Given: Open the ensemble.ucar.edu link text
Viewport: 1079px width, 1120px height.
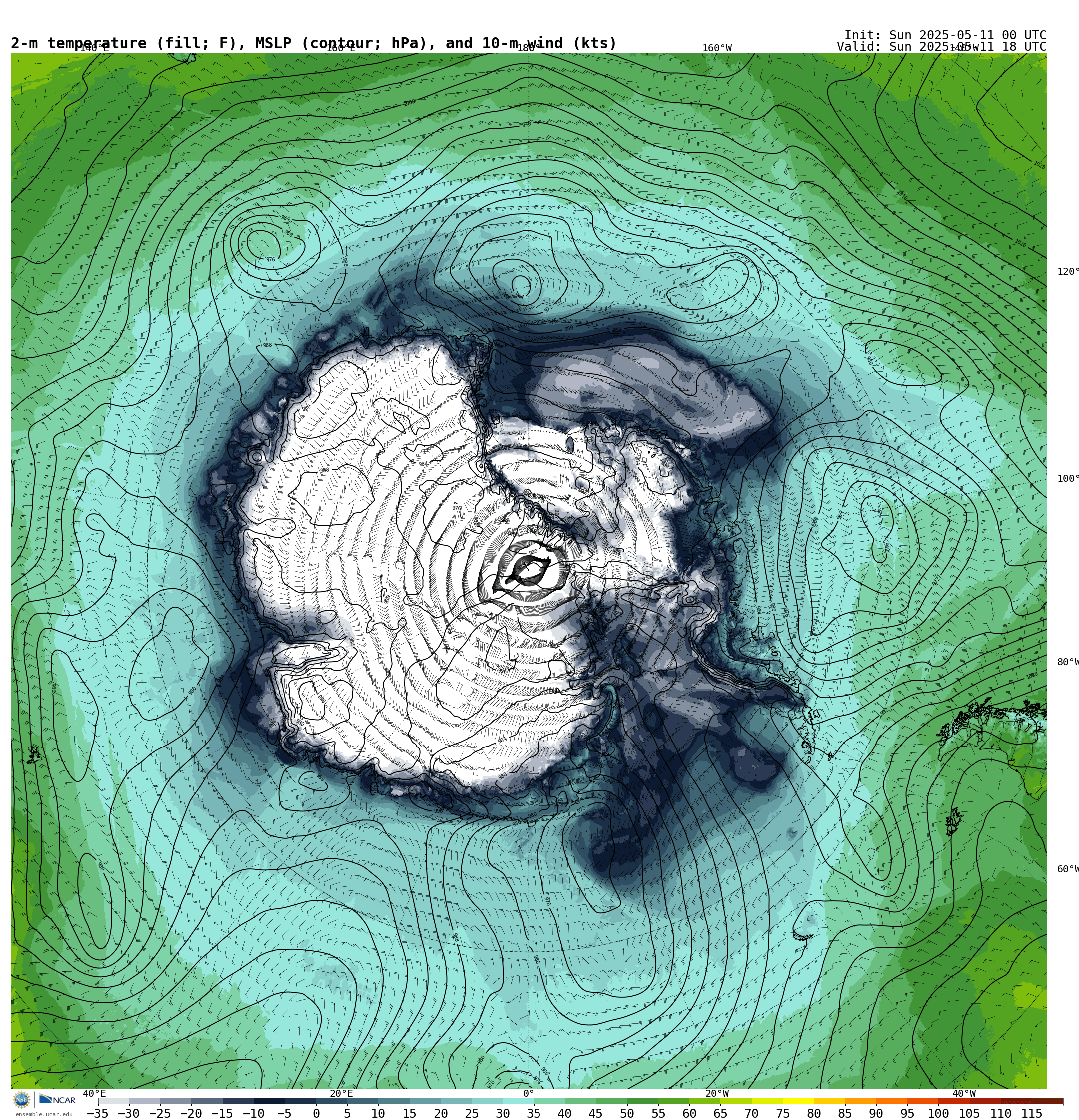Looking at the screenshot, I should (44, 1114).
